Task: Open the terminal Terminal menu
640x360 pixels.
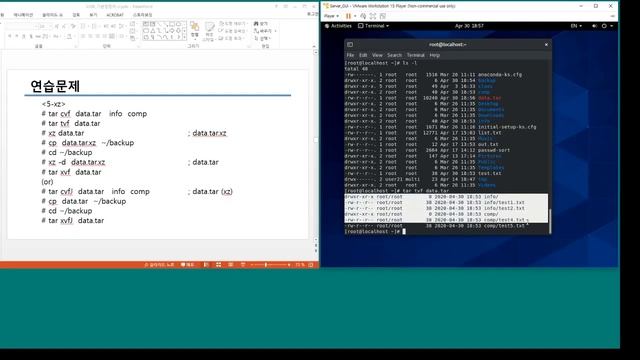Action: pos(416,55)
